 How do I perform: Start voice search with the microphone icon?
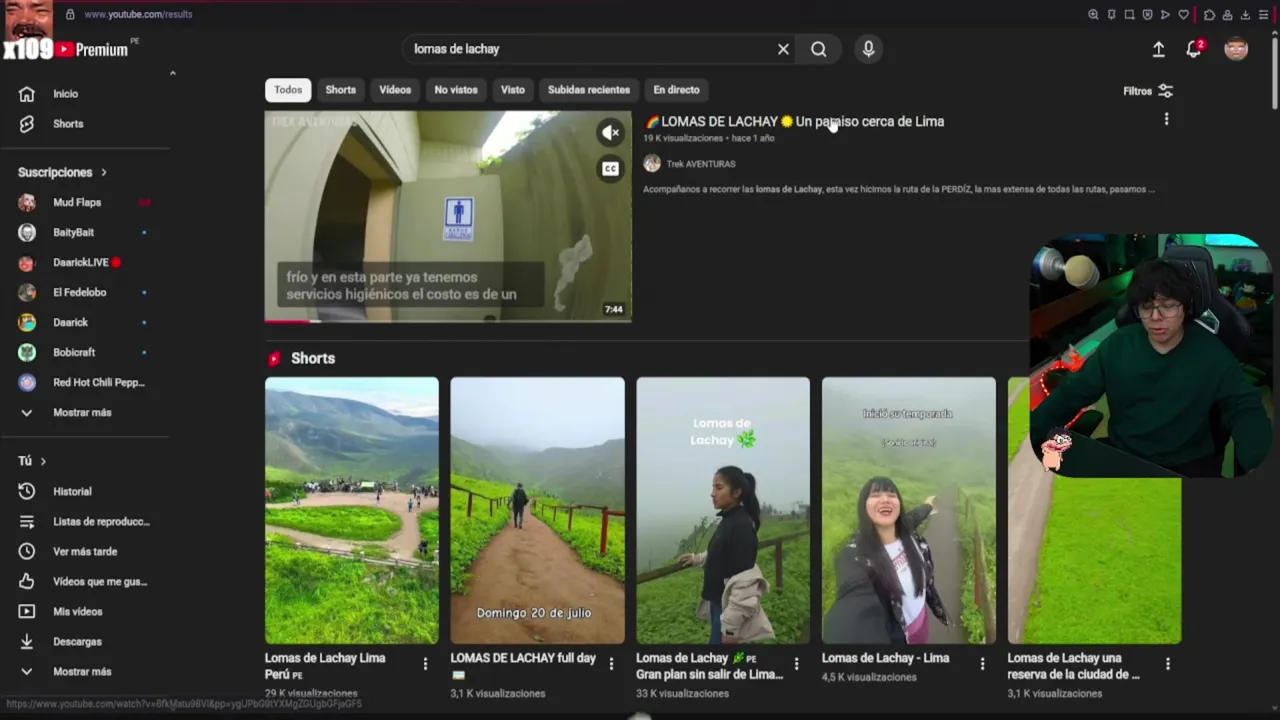pyautogui.click(x=868, y=49)
